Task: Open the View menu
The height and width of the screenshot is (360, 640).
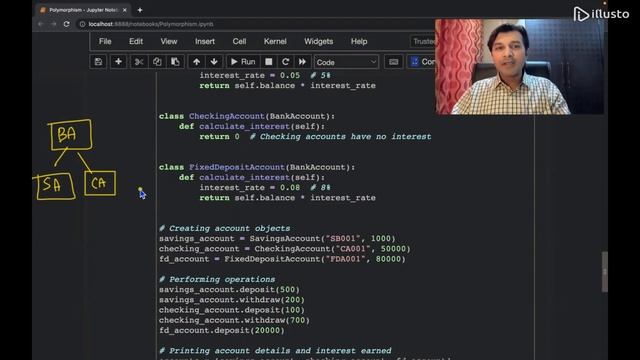Action: [x=169, y=41]
